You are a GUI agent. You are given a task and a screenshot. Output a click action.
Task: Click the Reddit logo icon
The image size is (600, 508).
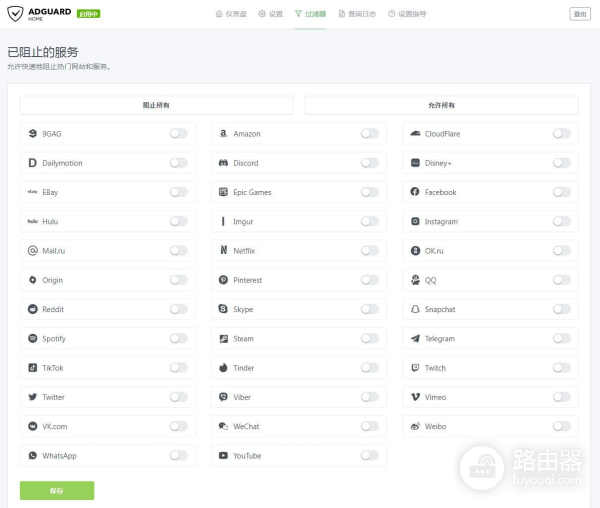[x=33, y=309]
